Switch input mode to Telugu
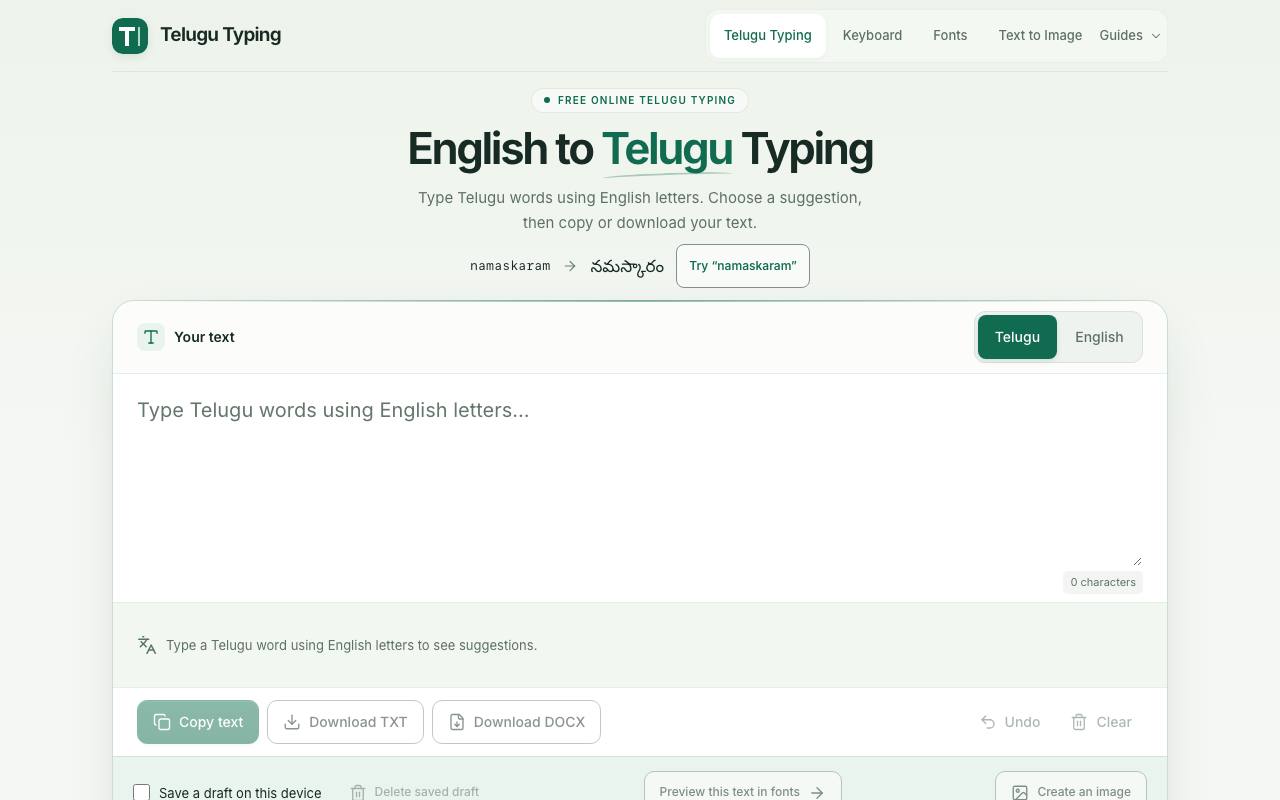1280x800 pixels. 1017,337
